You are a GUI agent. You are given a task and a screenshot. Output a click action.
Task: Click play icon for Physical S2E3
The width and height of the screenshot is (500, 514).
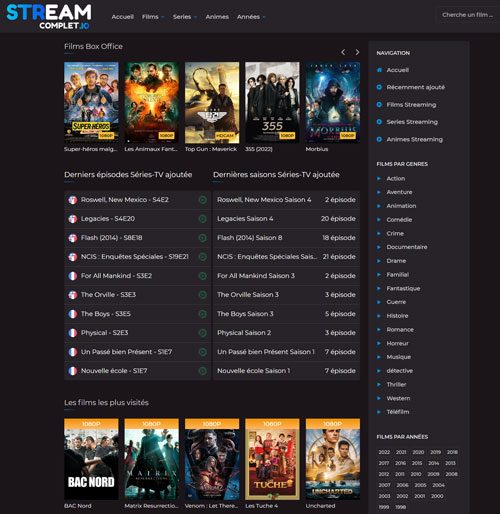tap(202, 333)
